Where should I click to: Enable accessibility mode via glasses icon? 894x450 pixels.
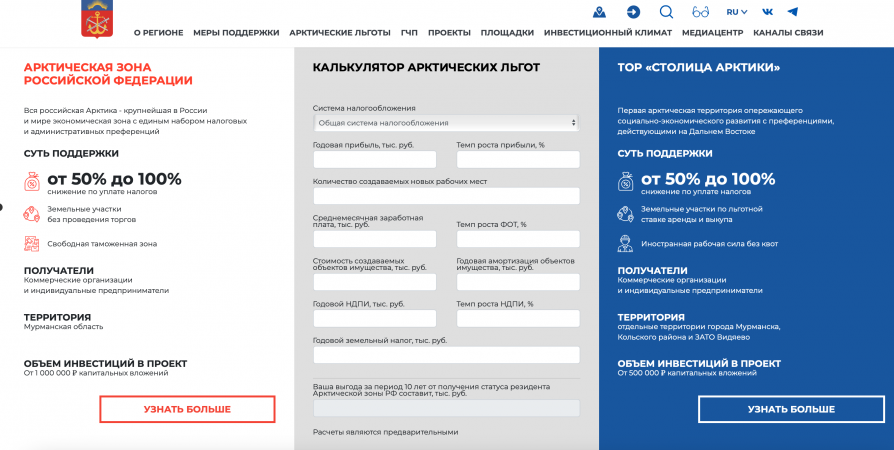coord(700,12)
